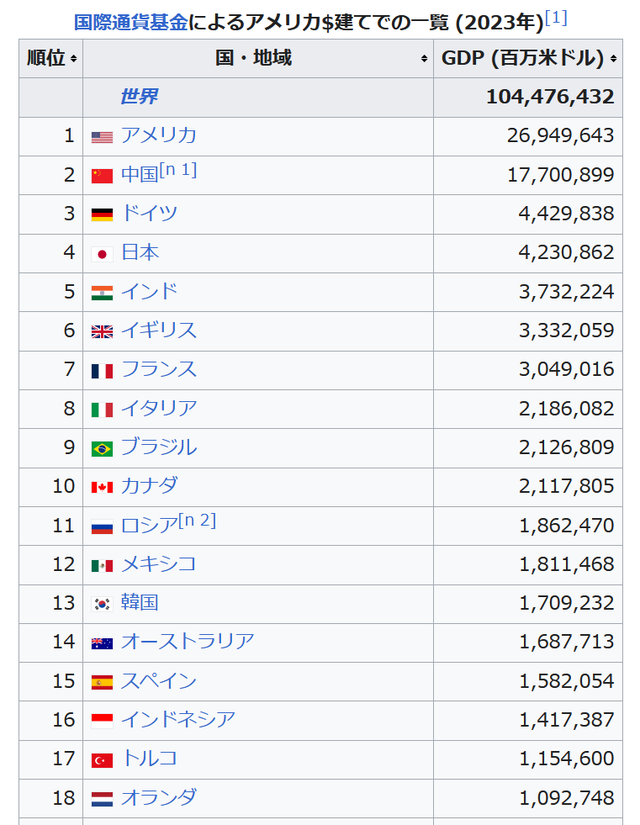Viewport: 640px width, 825px height.
Task: Click the Chinese flag icon next to 中国
Action: point(101,175)
